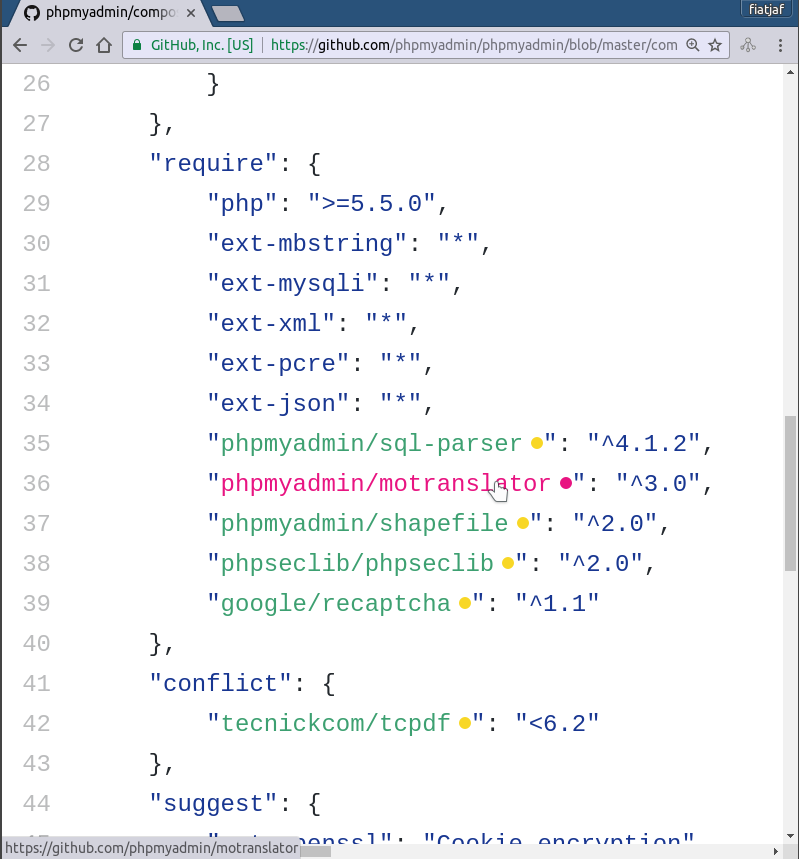Click line number 29
Viewport: 799px width, 859px height.
[37, 204]
